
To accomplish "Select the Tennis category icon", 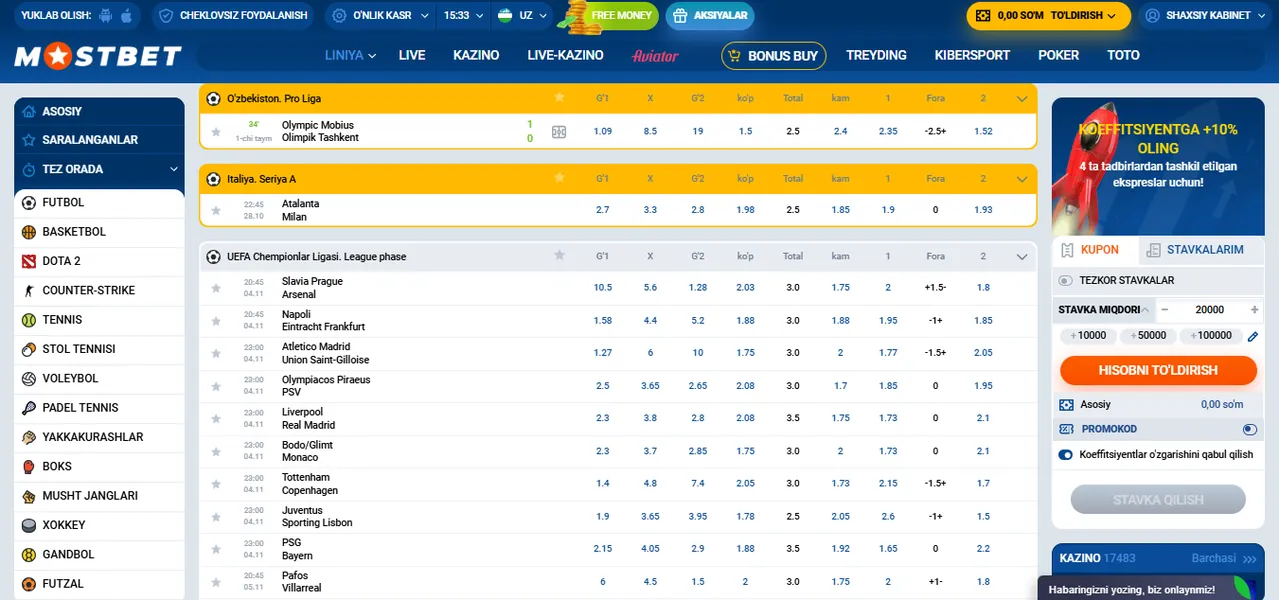I will pos(27,320).
